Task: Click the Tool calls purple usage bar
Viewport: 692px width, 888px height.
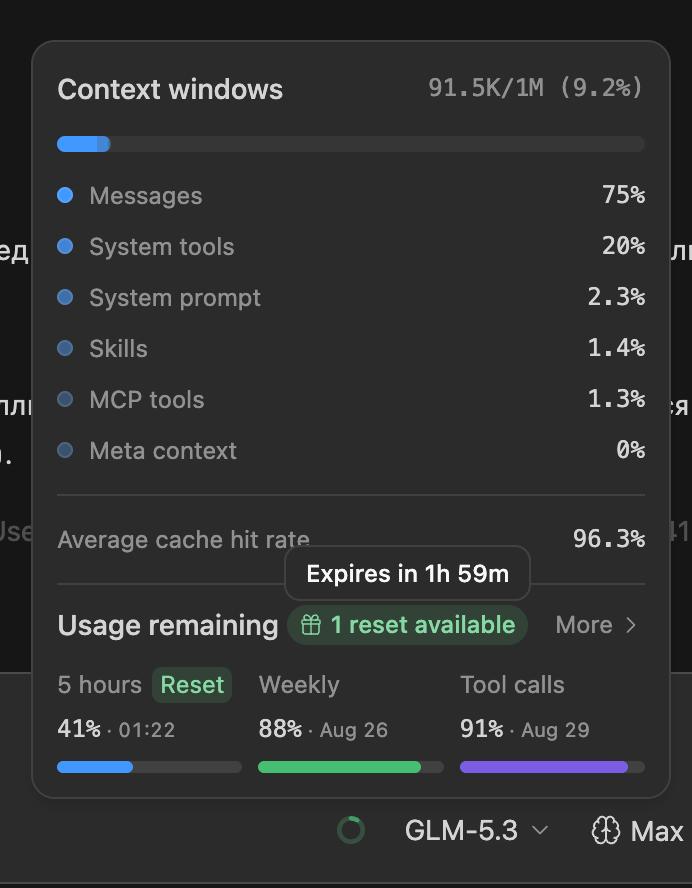Action: 552,767
